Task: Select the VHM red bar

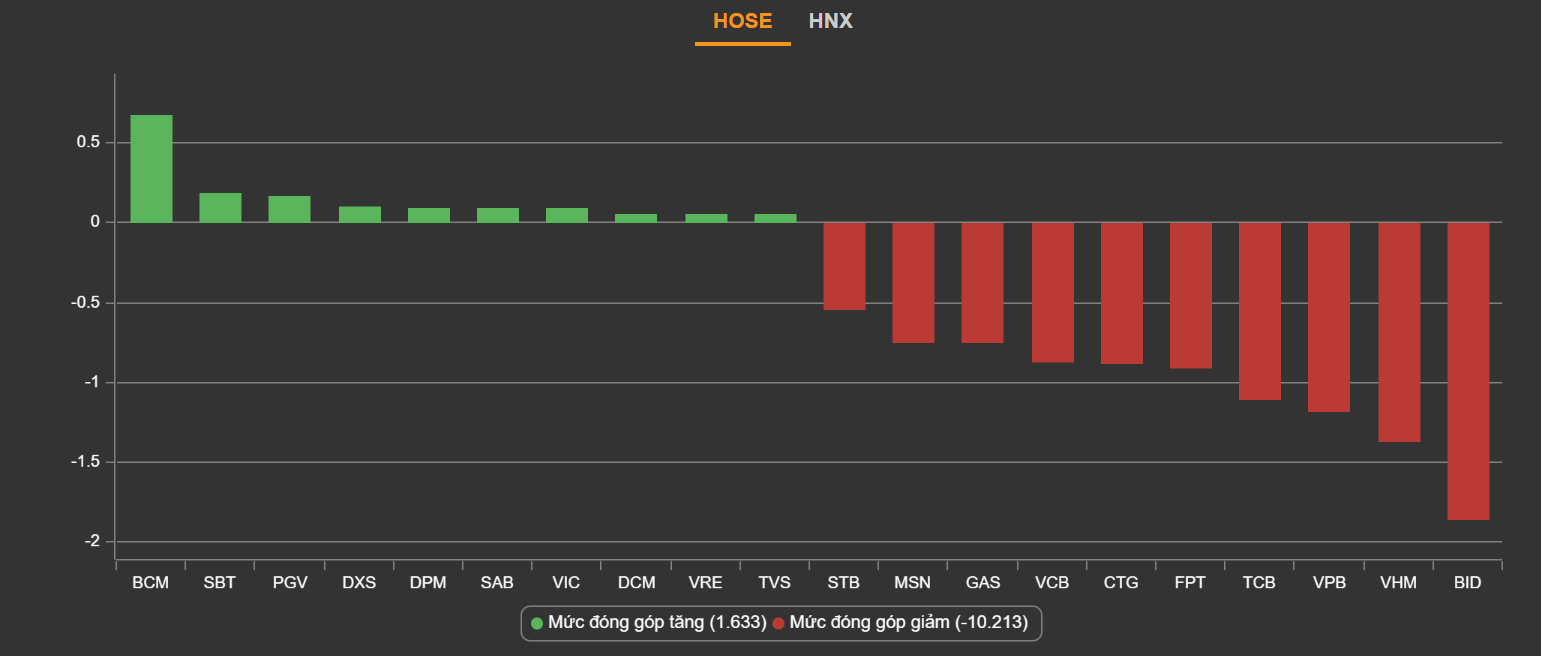Action: (x=1399, y=331)
